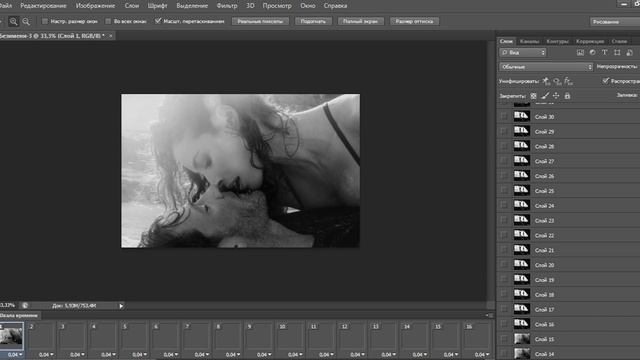Screen dimensions: 640x360
Task: Click the type layer filter icon (T)
Action: point(604,53)
